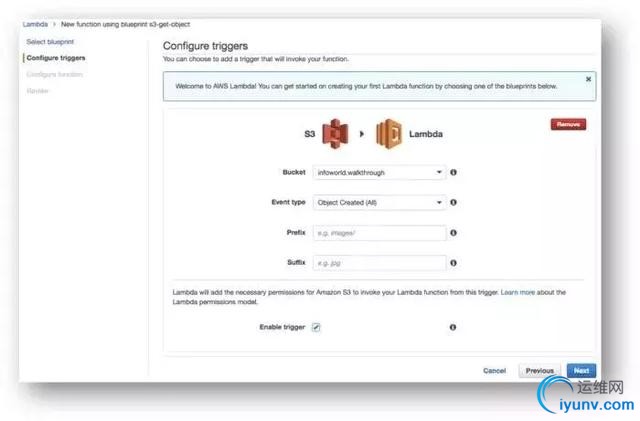Click into the Prefix text field
This screenshot has width=640, height=421.
[379, 233]
